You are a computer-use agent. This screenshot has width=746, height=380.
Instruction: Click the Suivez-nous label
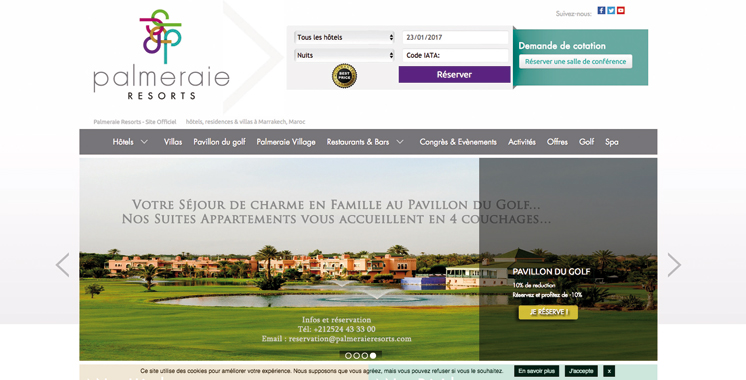[x=573, y=14]
